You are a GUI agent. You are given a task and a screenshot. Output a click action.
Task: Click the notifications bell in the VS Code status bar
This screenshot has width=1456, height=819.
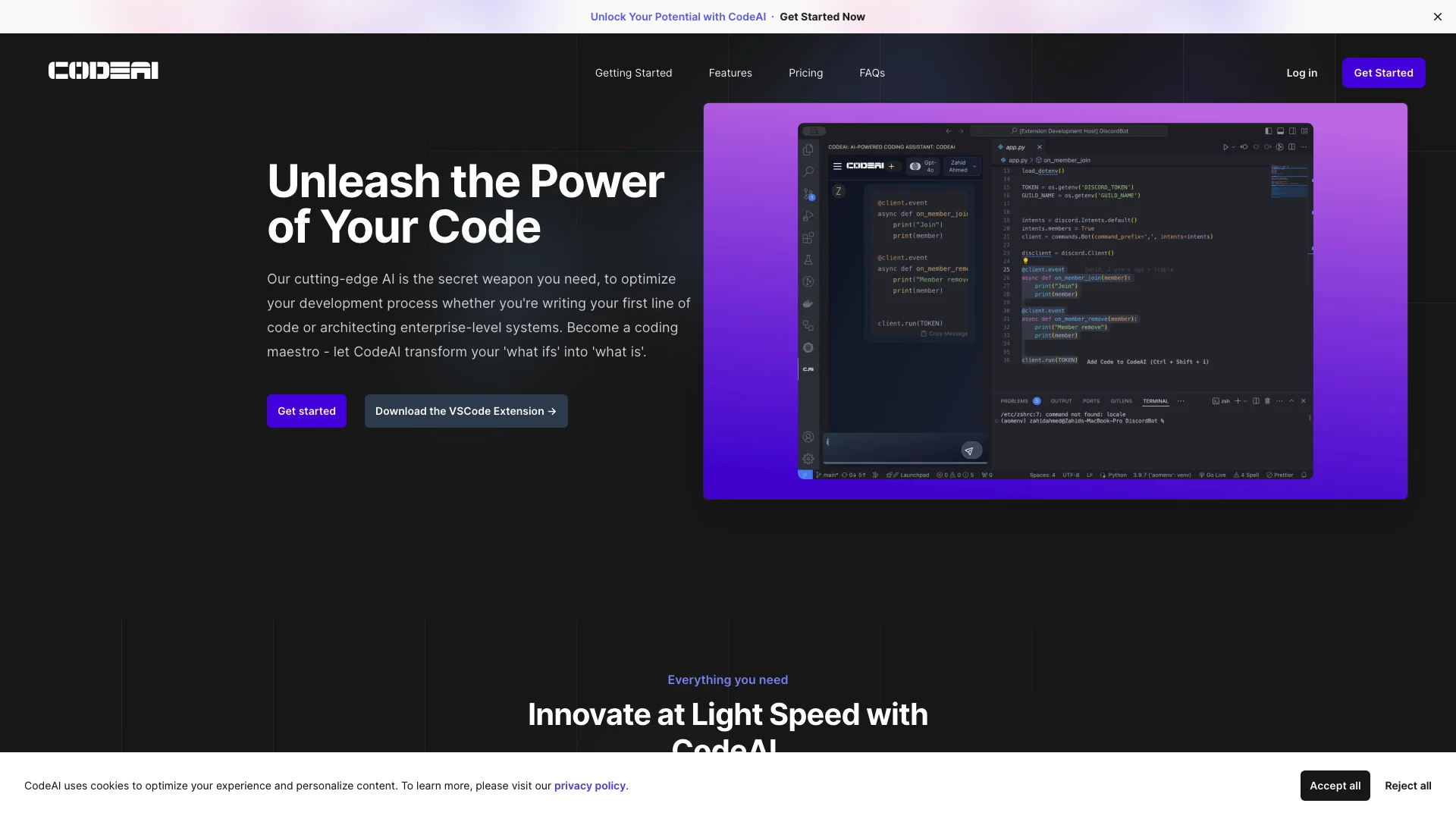[1304, 475]
